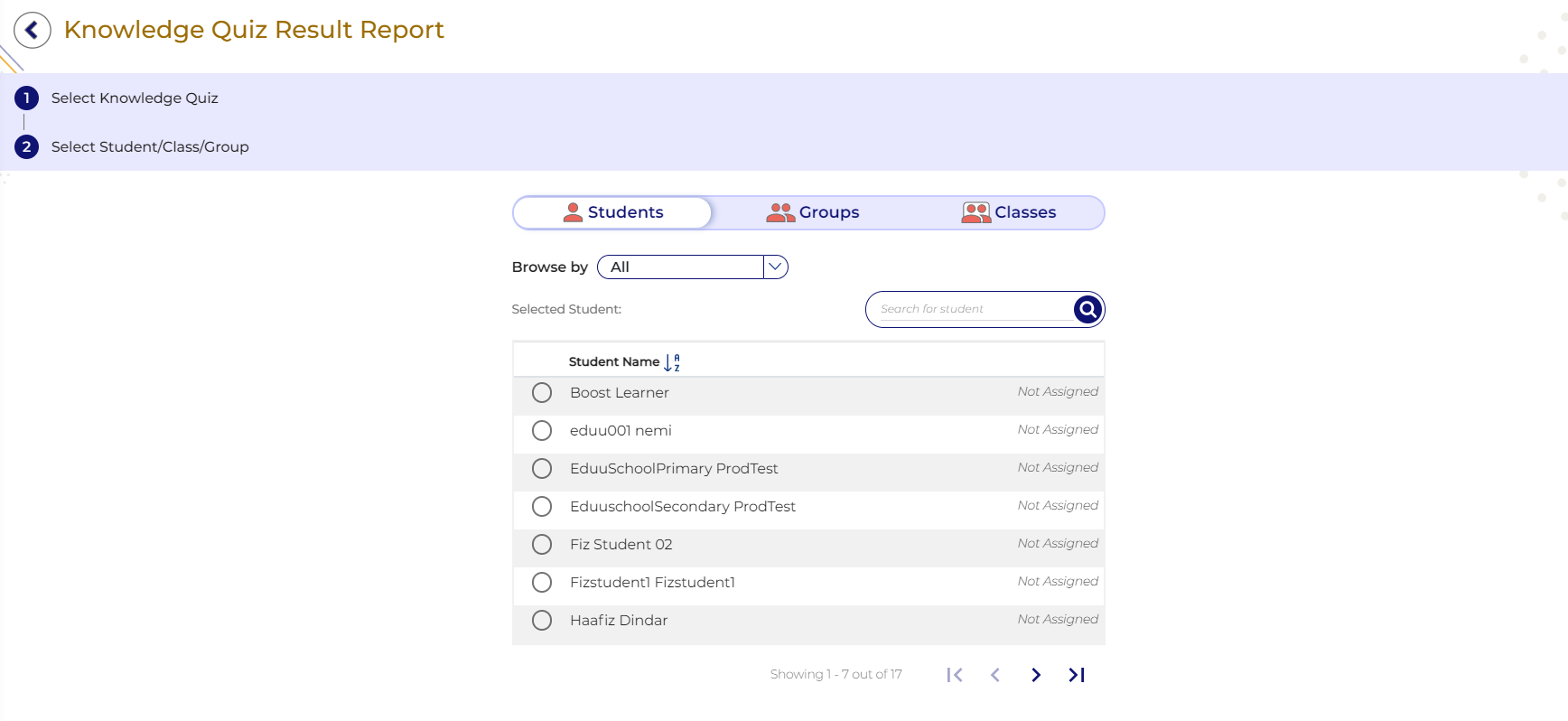Pick the Haafiz Dindar radio button
1568x721 pixels.
542,621
